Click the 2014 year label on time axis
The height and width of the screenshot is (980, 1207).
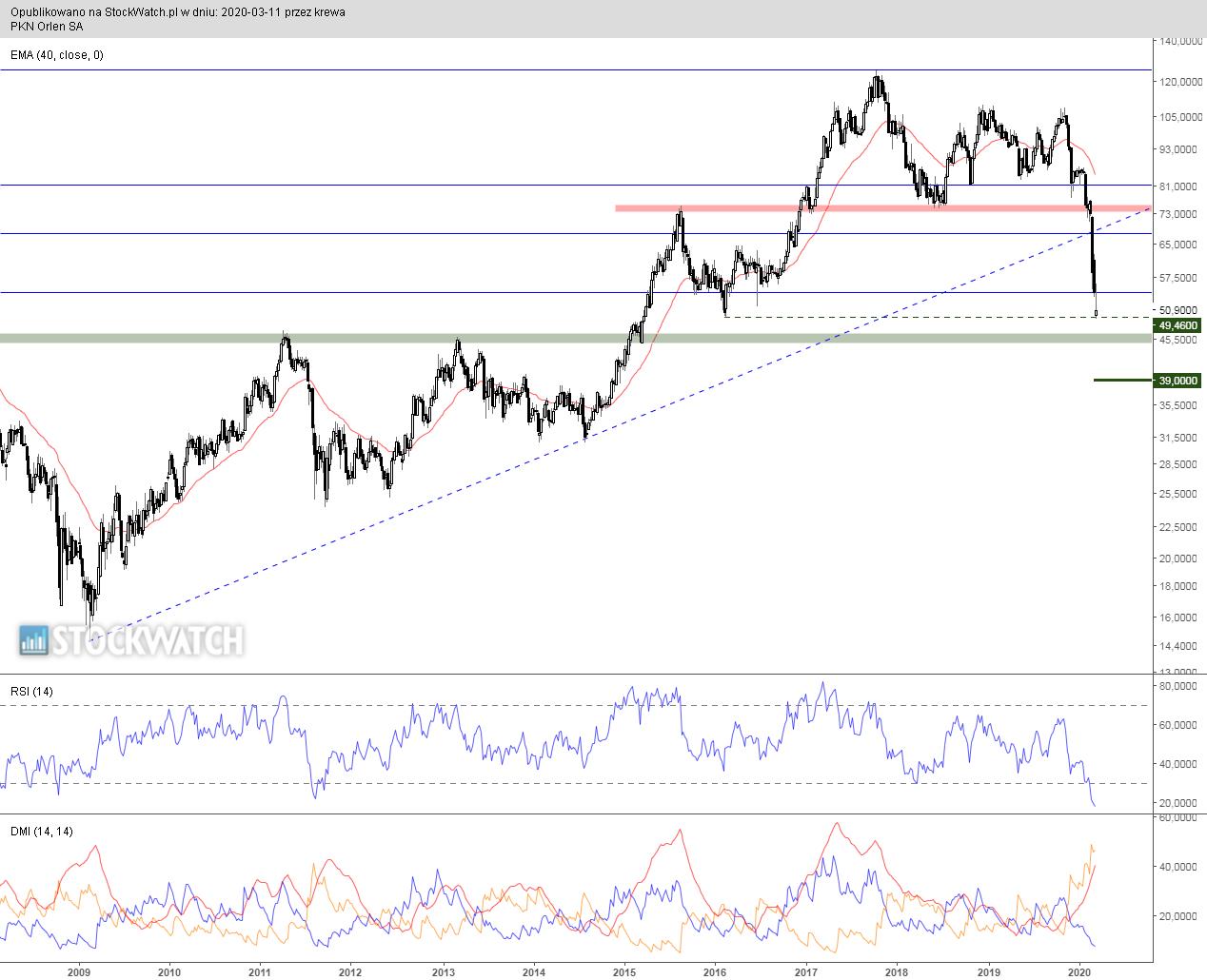coord(533,971)
